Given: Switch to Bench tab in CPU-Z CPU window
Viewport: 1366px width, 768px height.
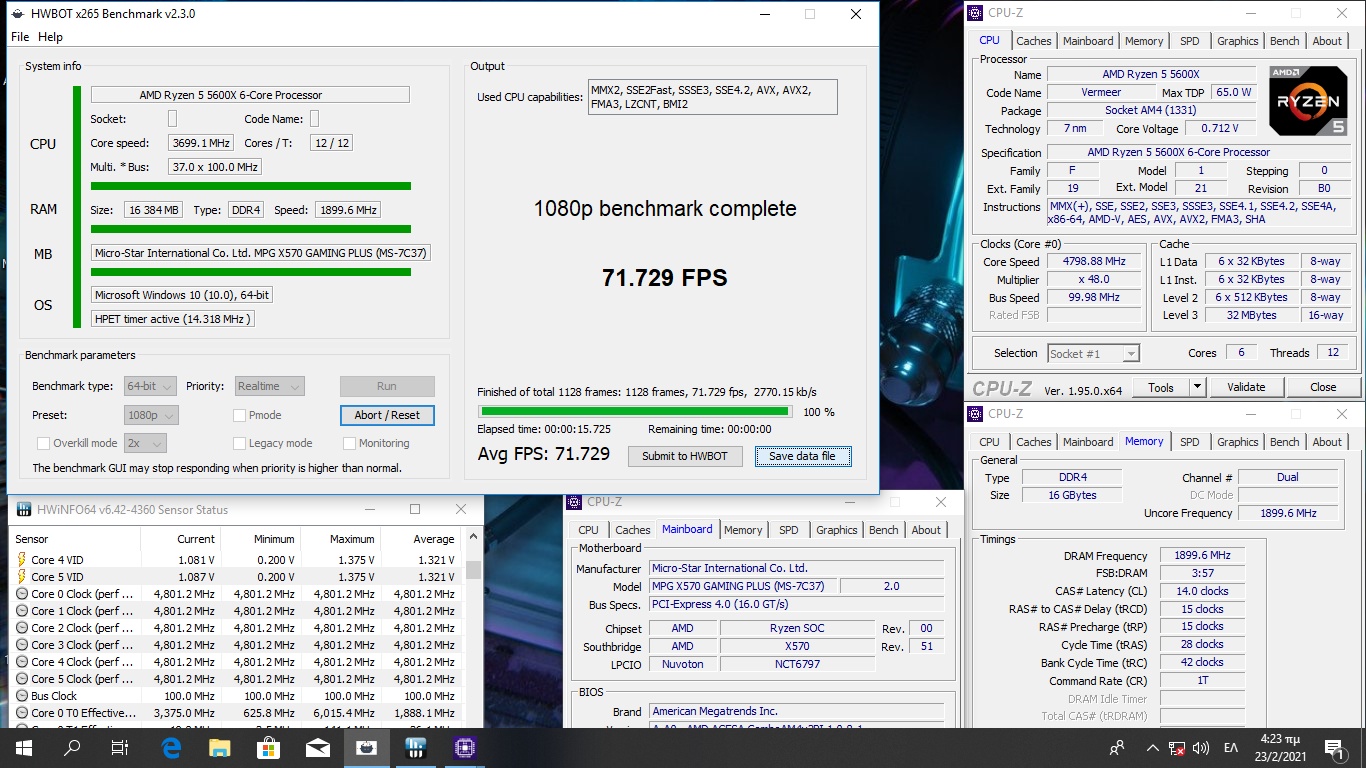Looking at the screenshot, I should click(x=1284, y=41).
